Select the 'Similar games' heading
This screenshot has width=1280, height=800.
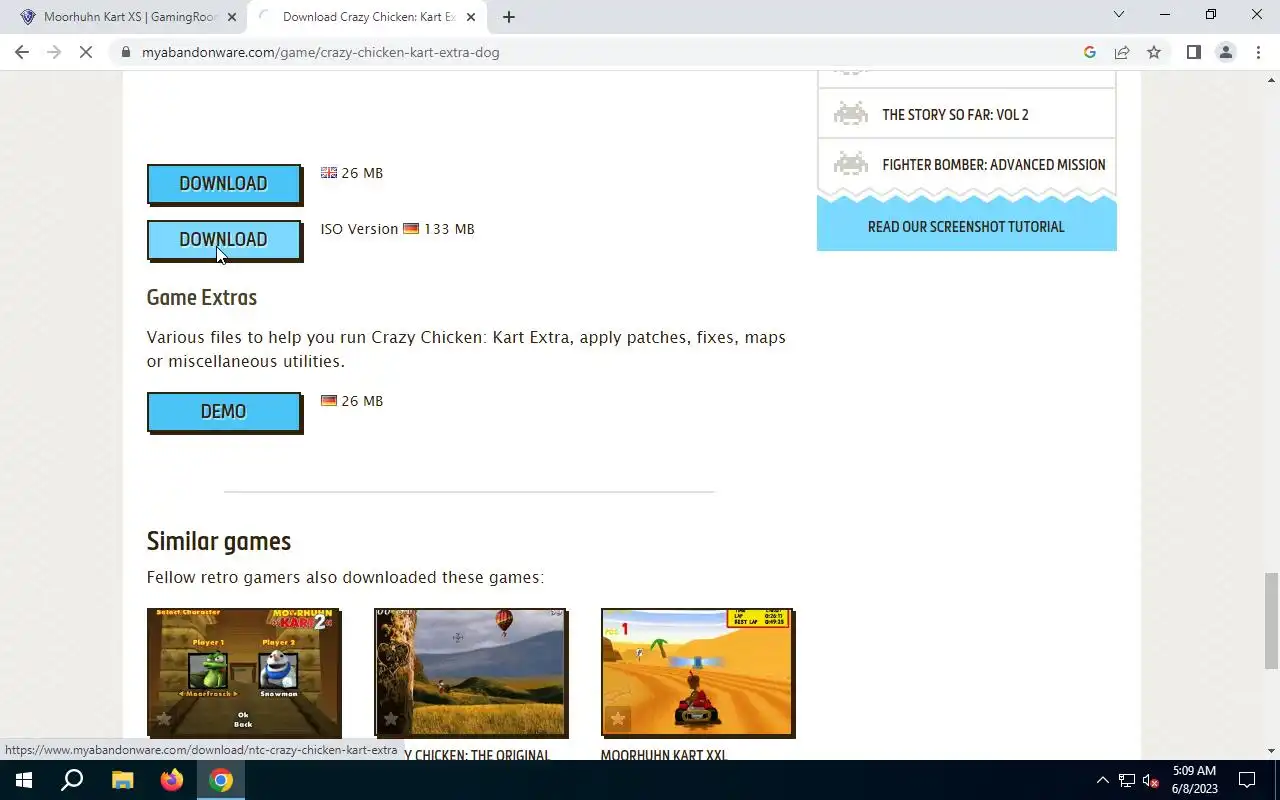[x=219, y=541]
